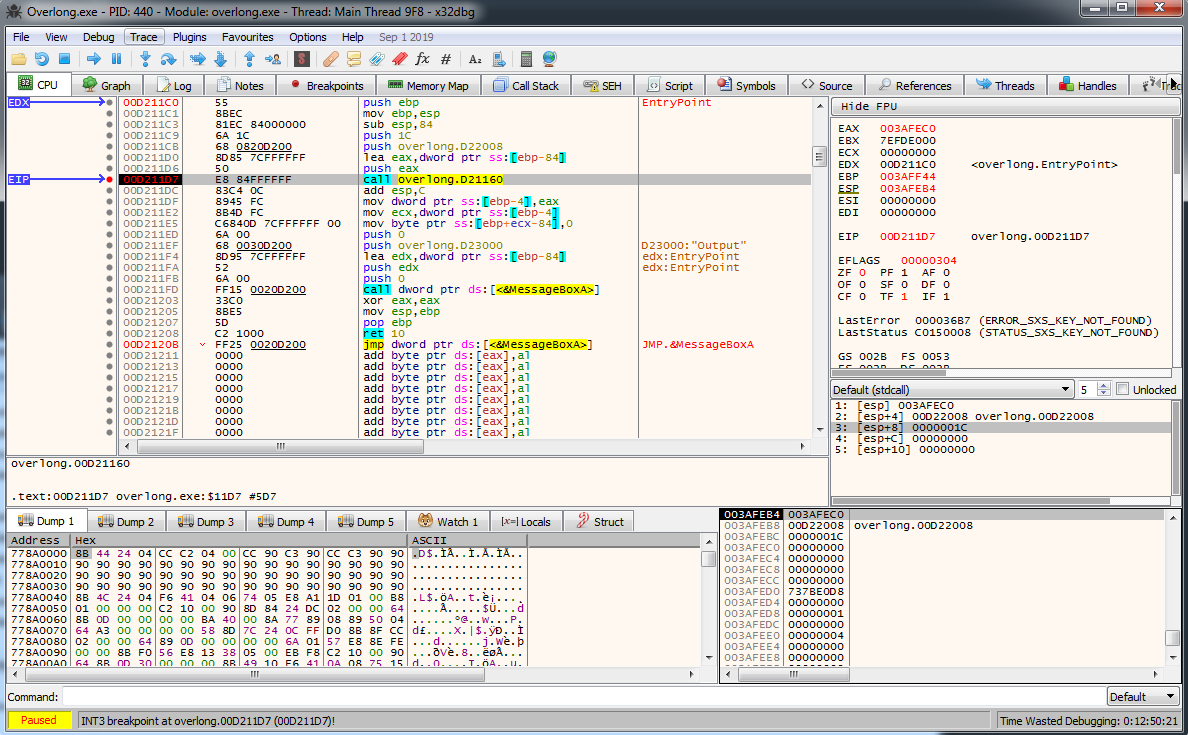Go to the Symbols tab
This screenshot has height=735, width=1188.
(746, 86)
